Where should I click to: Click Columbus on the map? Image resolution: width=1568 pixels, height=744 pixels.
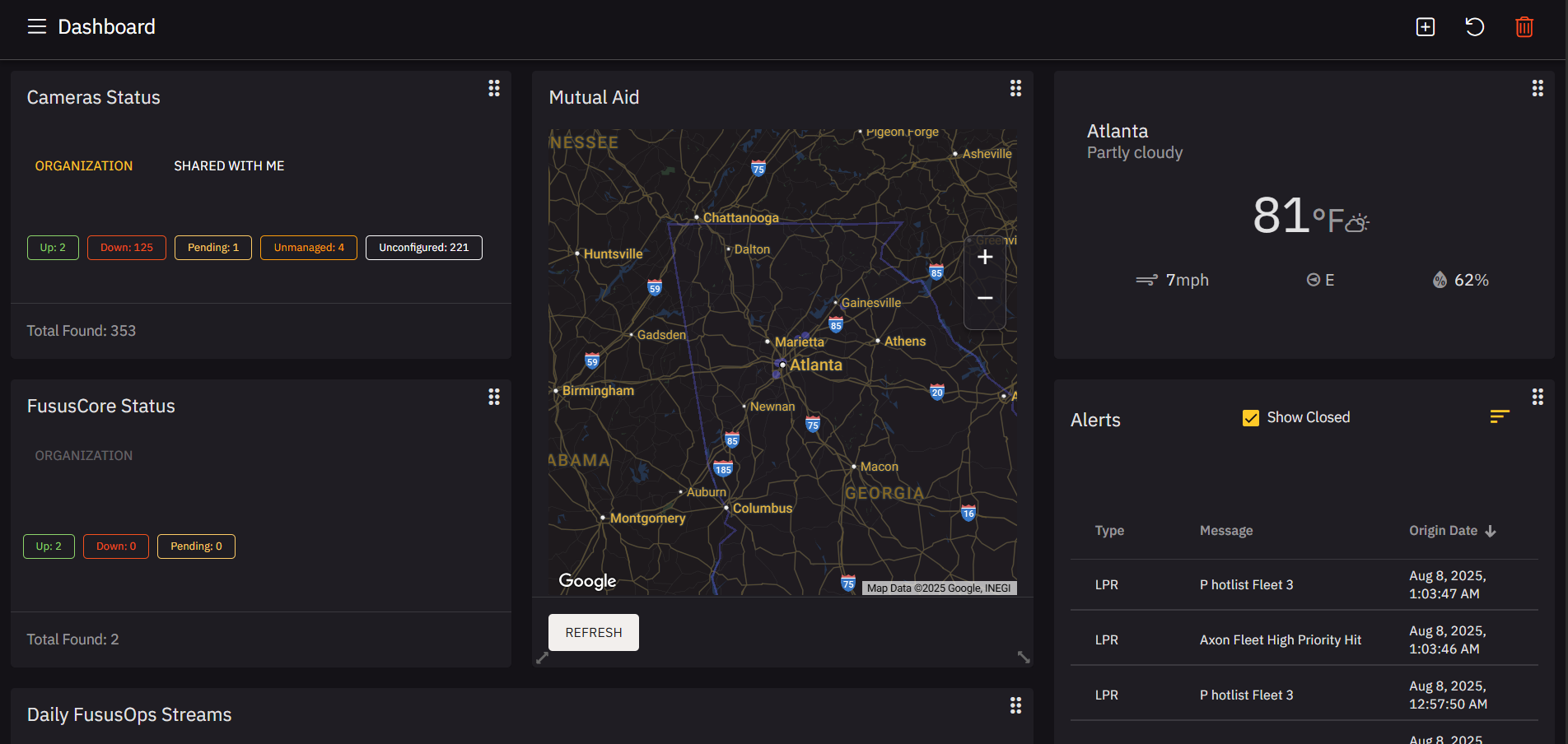coord(763,509)
